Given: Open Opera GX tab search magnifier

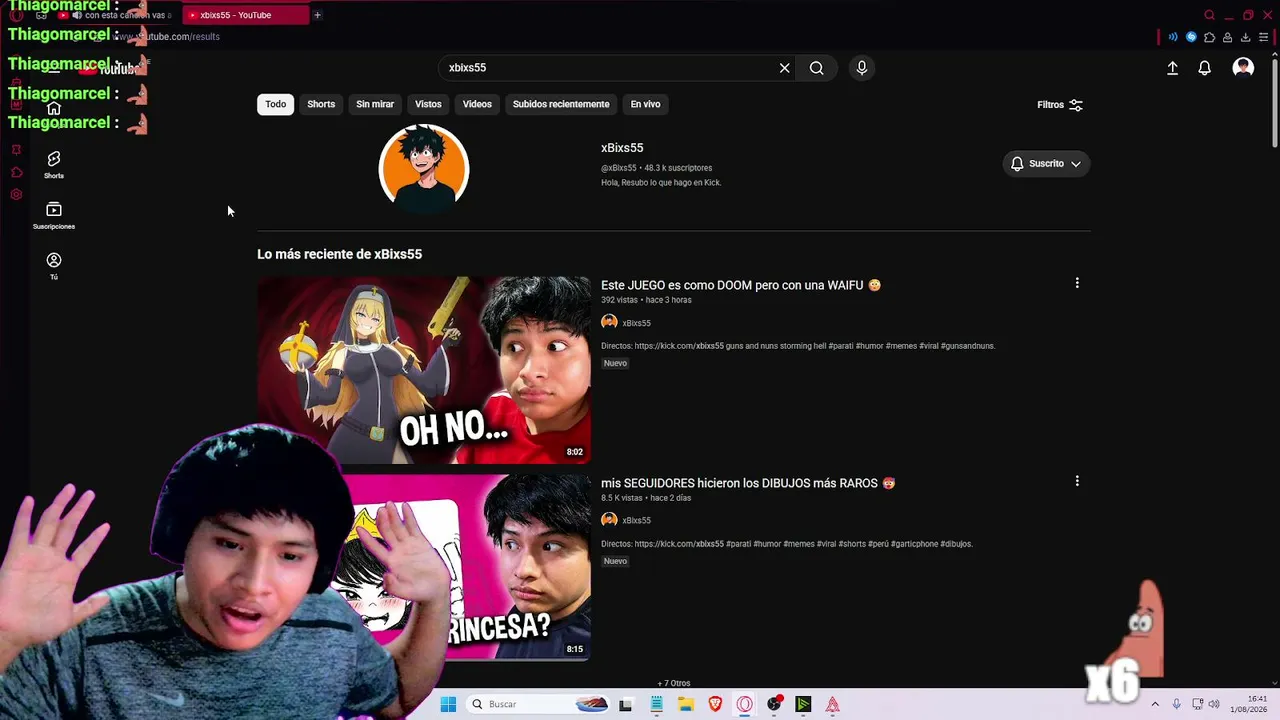Looking at the screenshot, I should 1209,15.
